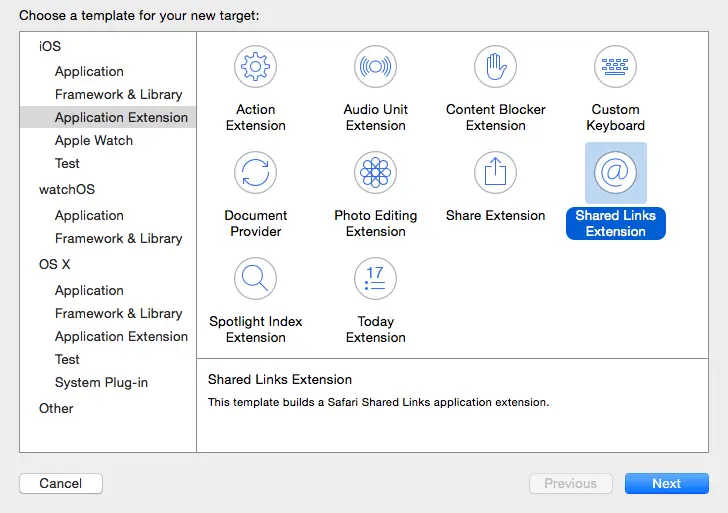Select the Action Extension gear icon
This screenshot has height=513, width=728.
tap(256, 67)
